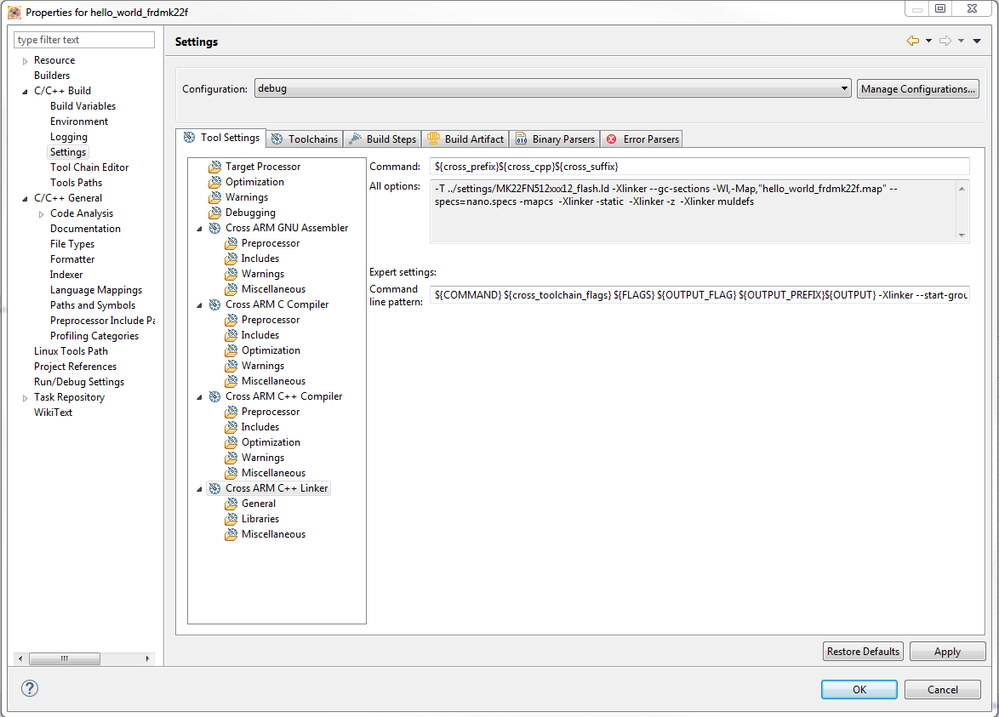This screenshot has width=999, height=717.
Task: Select Project References in sidebar
Action: coord(75,366)
